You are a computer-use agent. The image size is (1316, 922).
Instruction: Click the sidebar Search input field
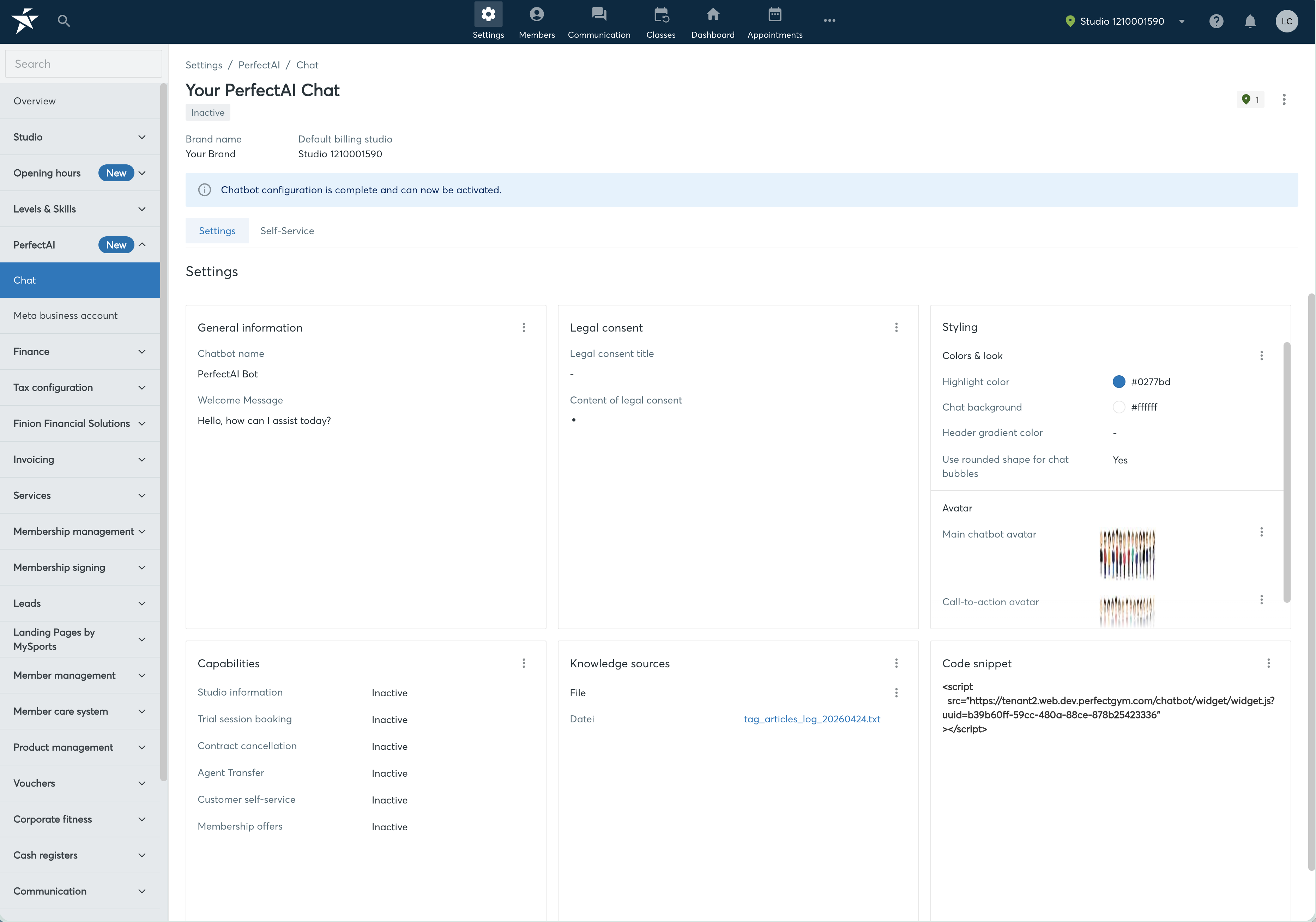[x=84, y=63]
